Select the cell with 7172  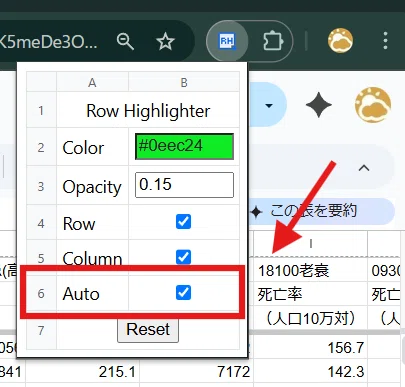coord(197,371)
